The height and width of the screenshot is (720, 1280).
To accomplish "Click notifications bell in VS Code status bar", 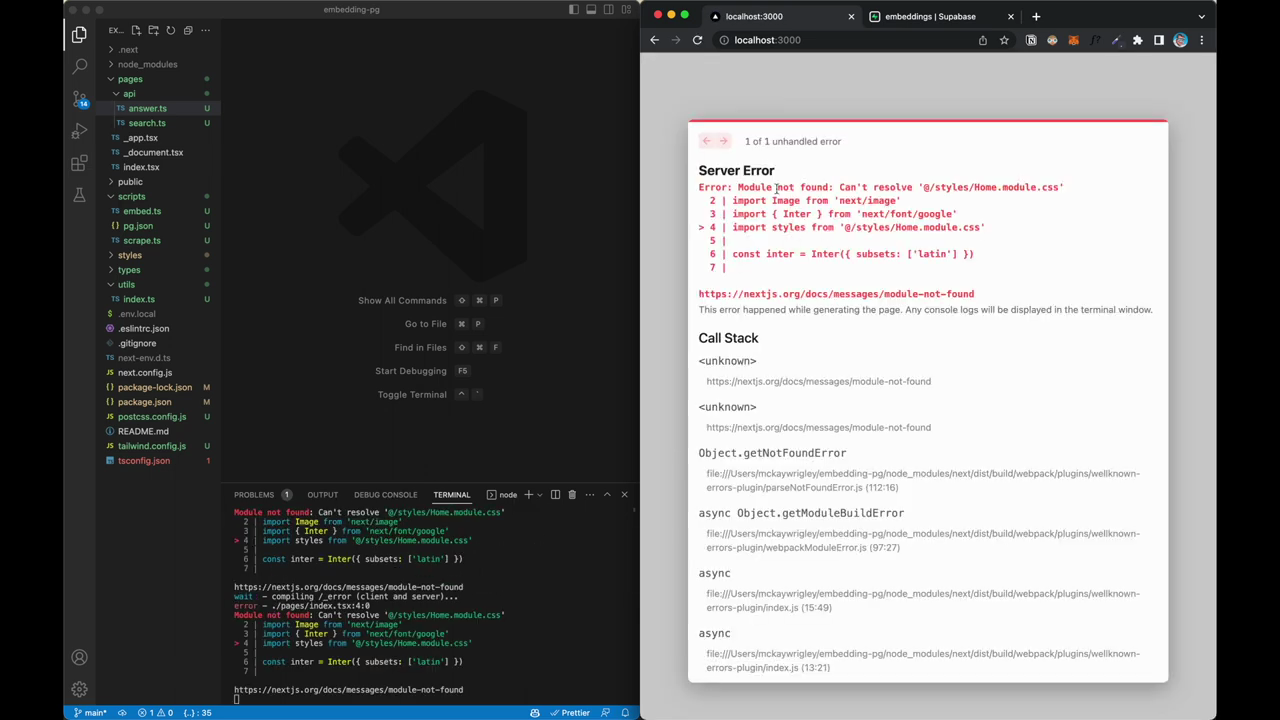I will coord(625,713).
